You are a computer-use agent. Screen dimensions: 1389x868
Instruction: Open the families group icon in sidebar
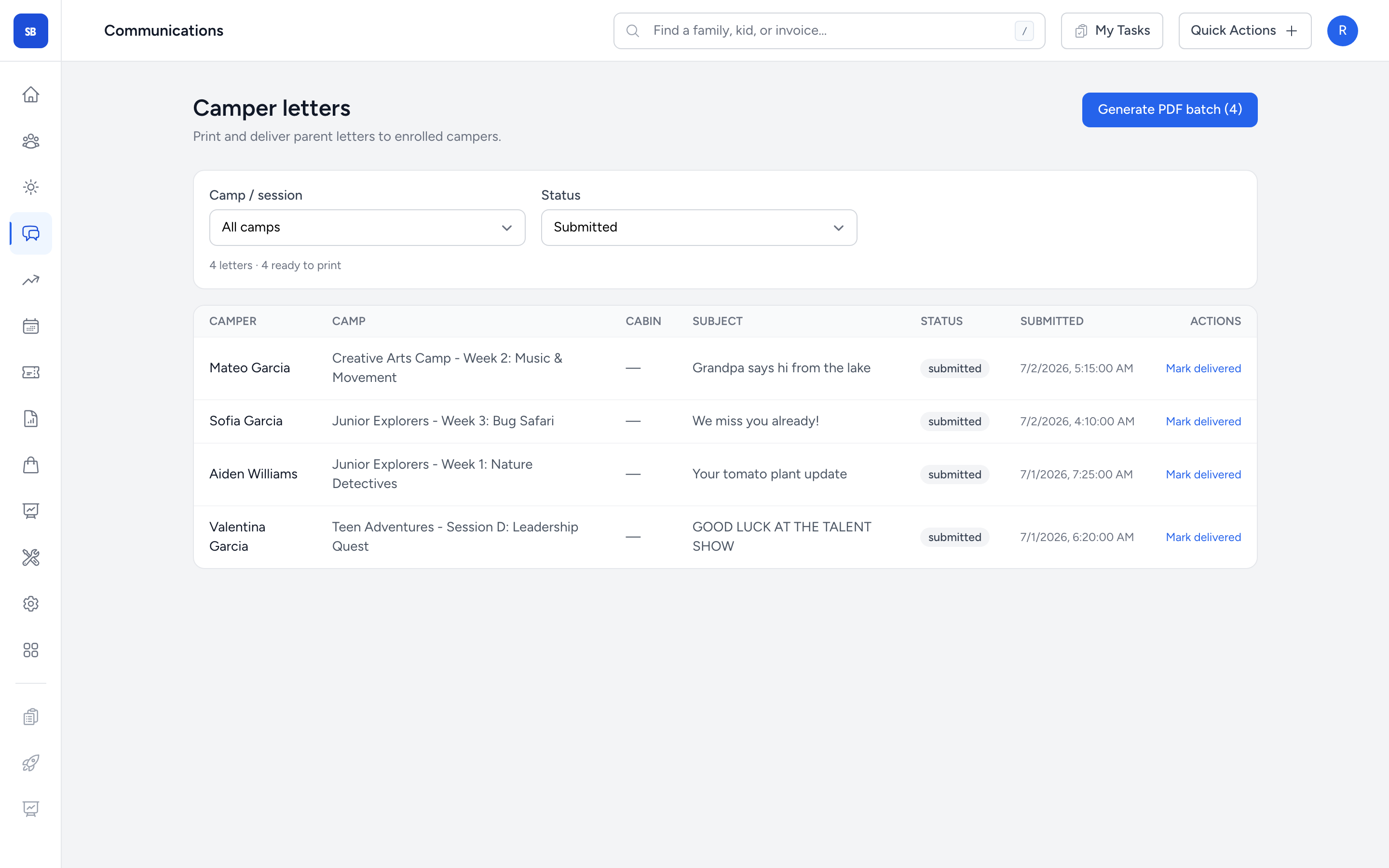[30, 141]
